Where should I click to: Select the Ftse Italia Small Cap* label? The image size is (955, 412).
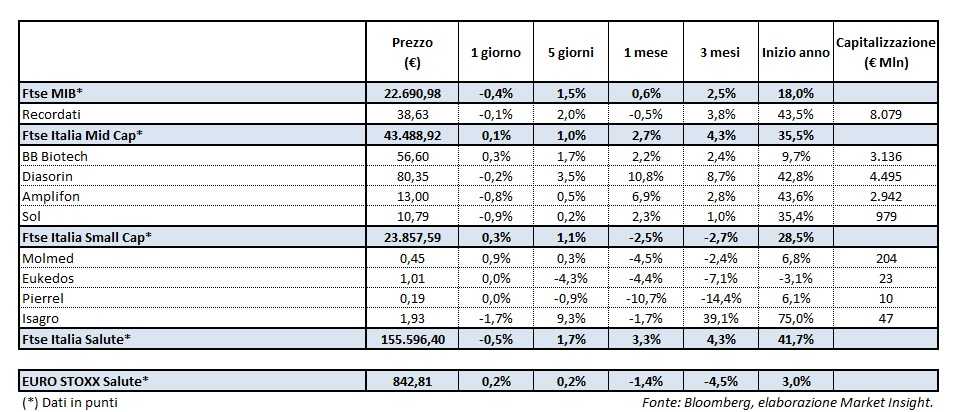[87, 238]
